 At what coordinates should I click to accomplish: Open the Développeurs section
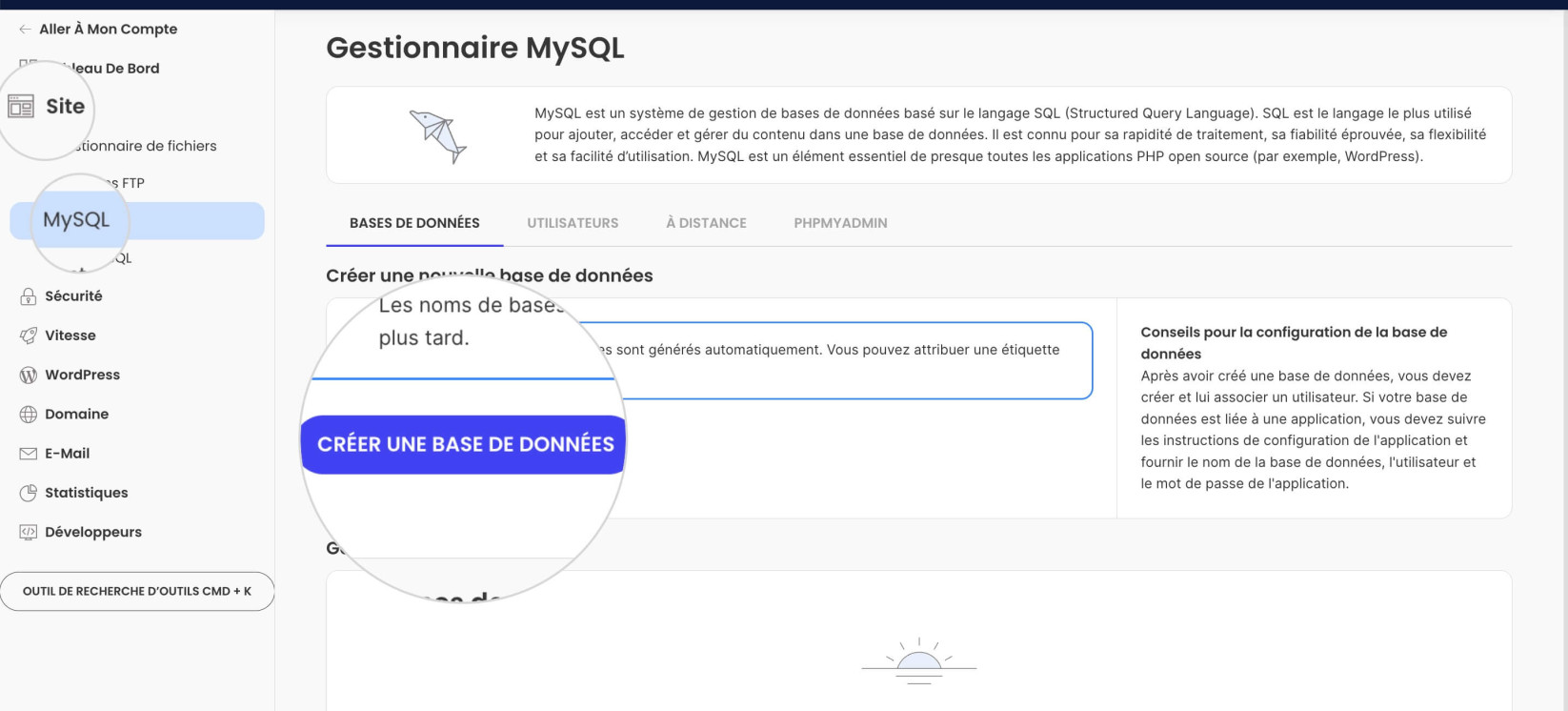click(x=93, y=532)
